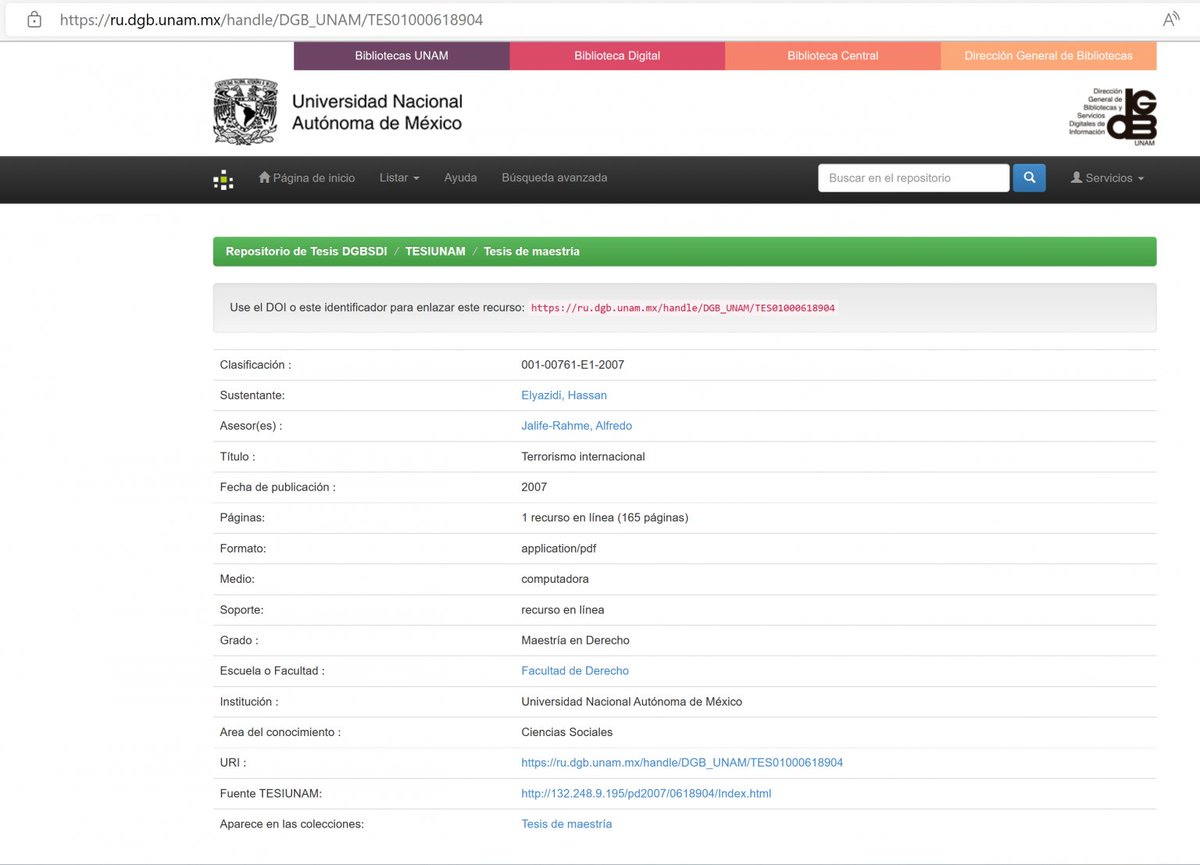Open Tesis de maestría collection link
The width and height of the screenshot is (1200, 865).
click(566, 825)
